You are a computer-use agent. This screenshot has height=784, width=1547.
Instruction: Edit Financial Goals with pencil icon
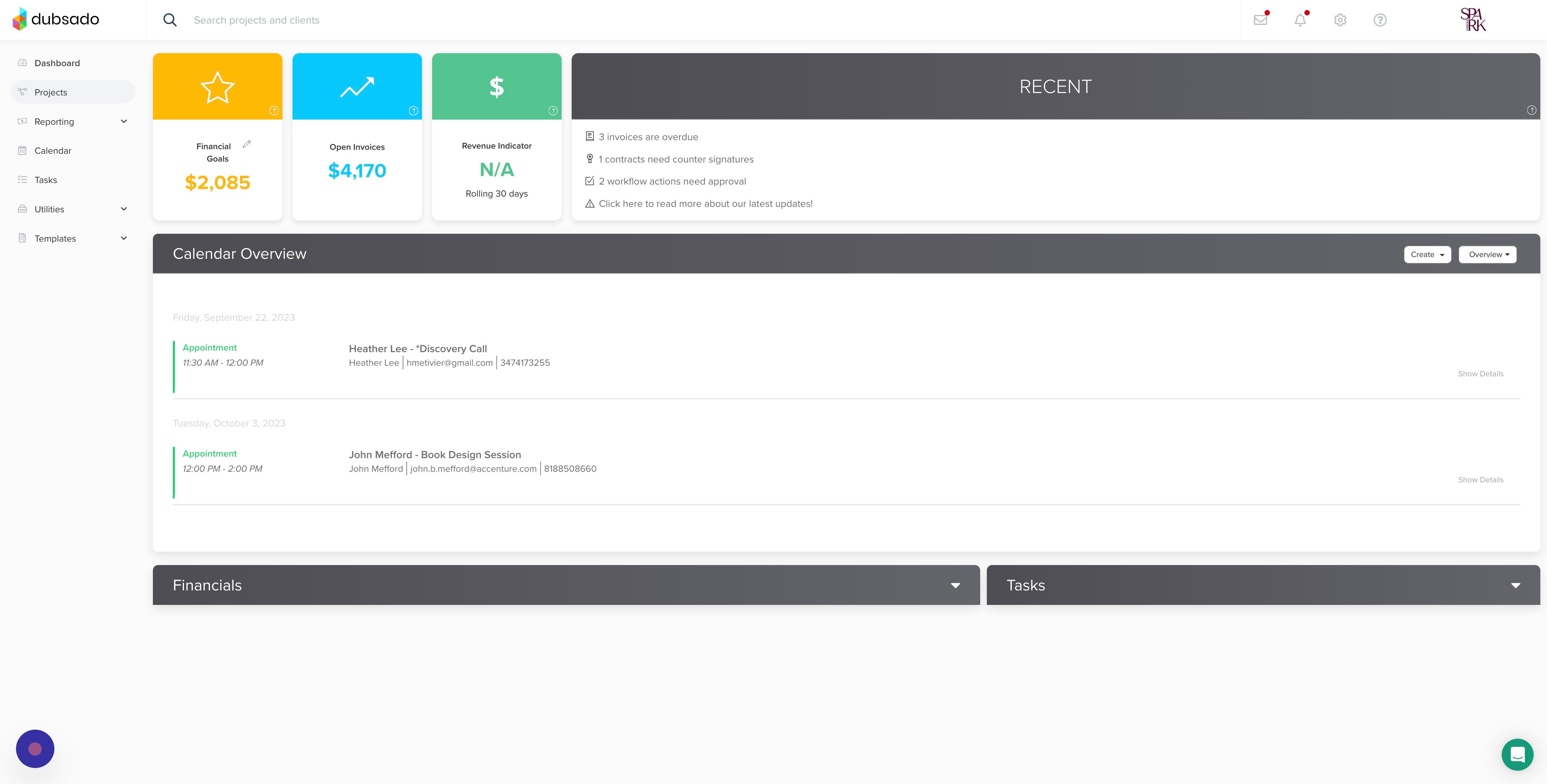tap(247, 144)
